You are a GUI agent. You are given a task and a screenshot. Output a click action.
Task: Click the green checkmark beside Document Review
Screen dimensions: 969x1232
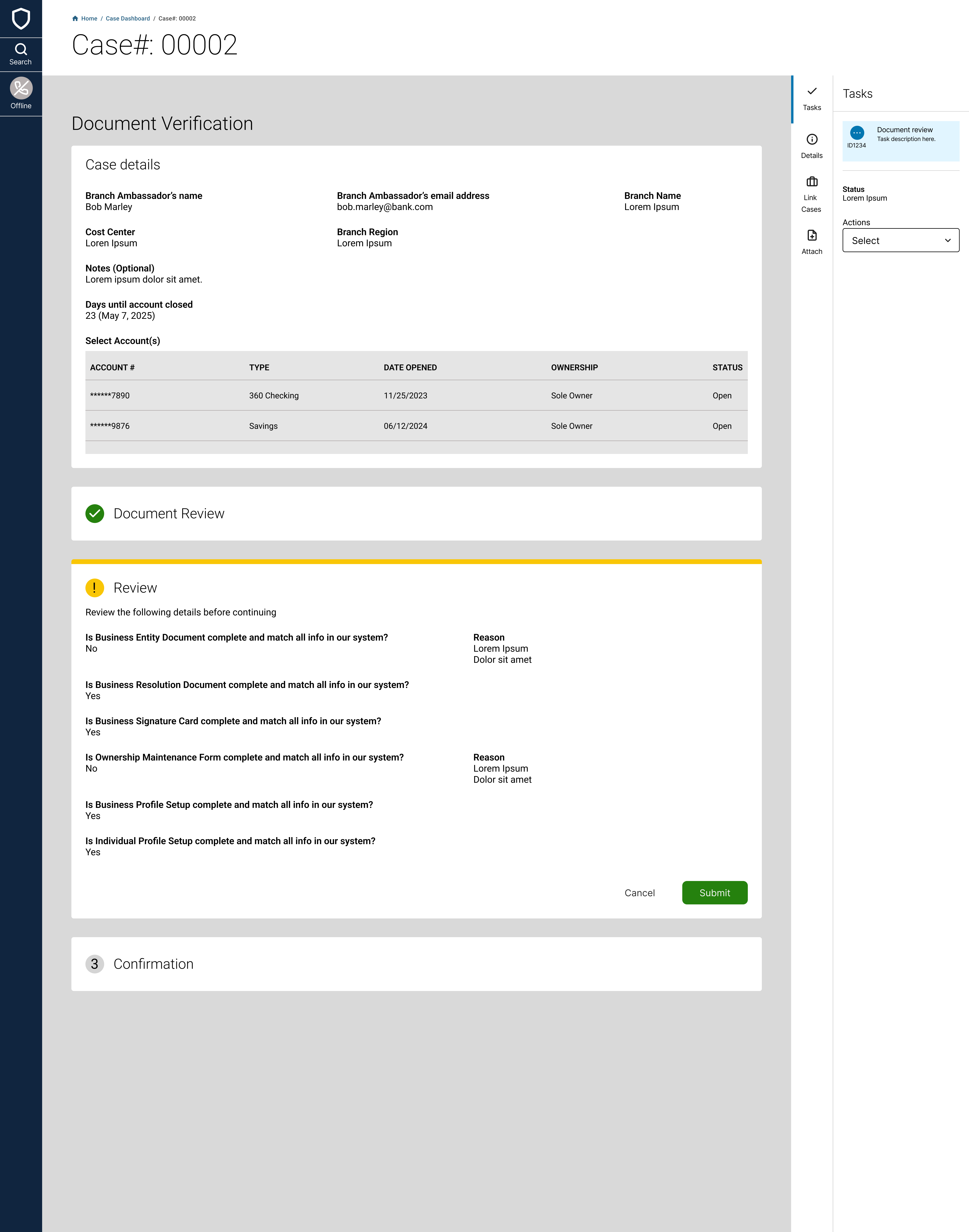point(95,513)
